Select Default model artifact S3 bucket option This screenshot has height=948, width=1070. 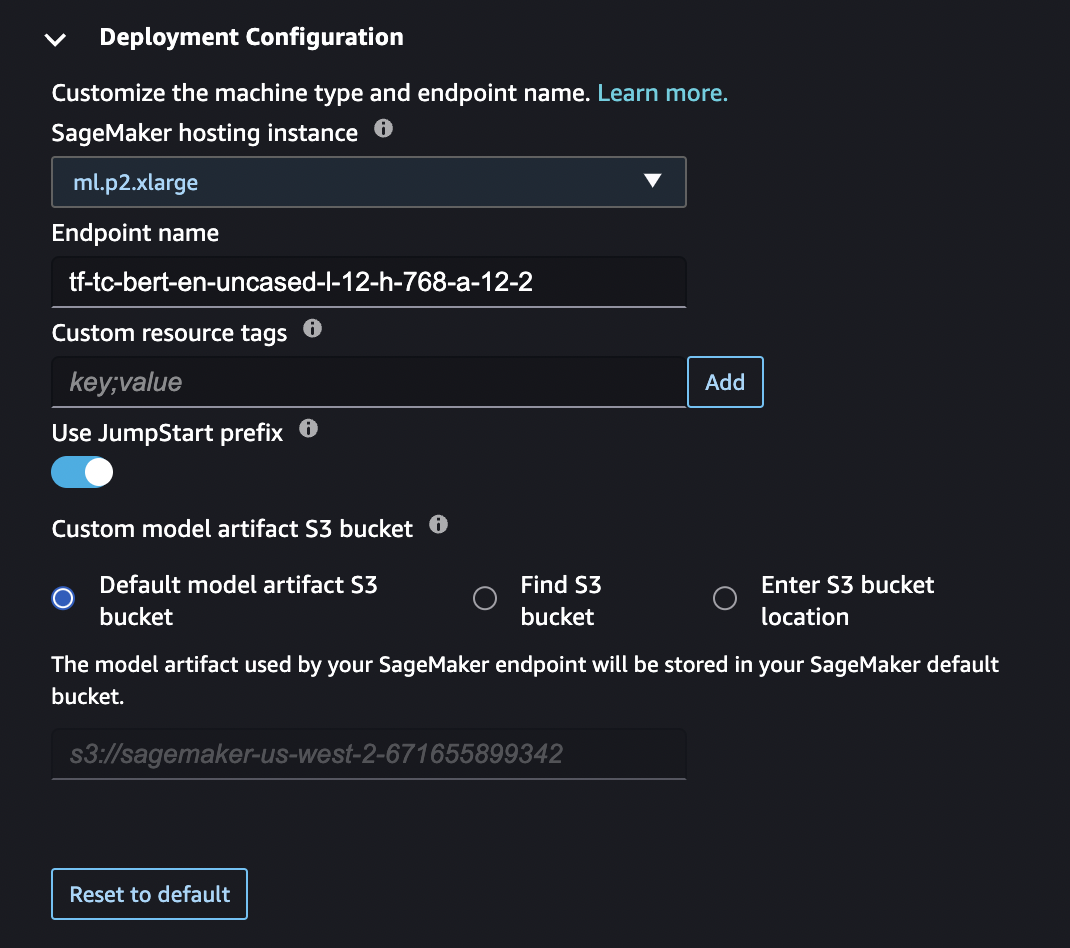coord(62,597)
